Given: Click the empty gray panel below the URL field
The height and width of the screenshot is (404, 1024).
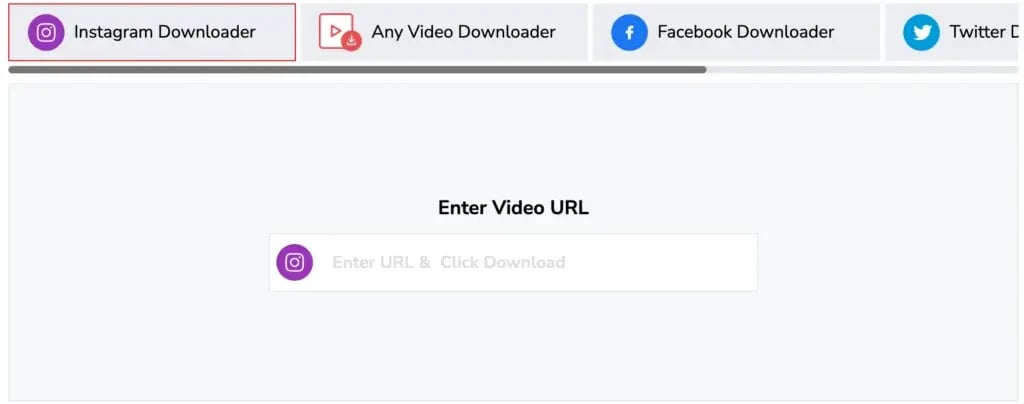Looking at the screenshot, I should [513, 346].
